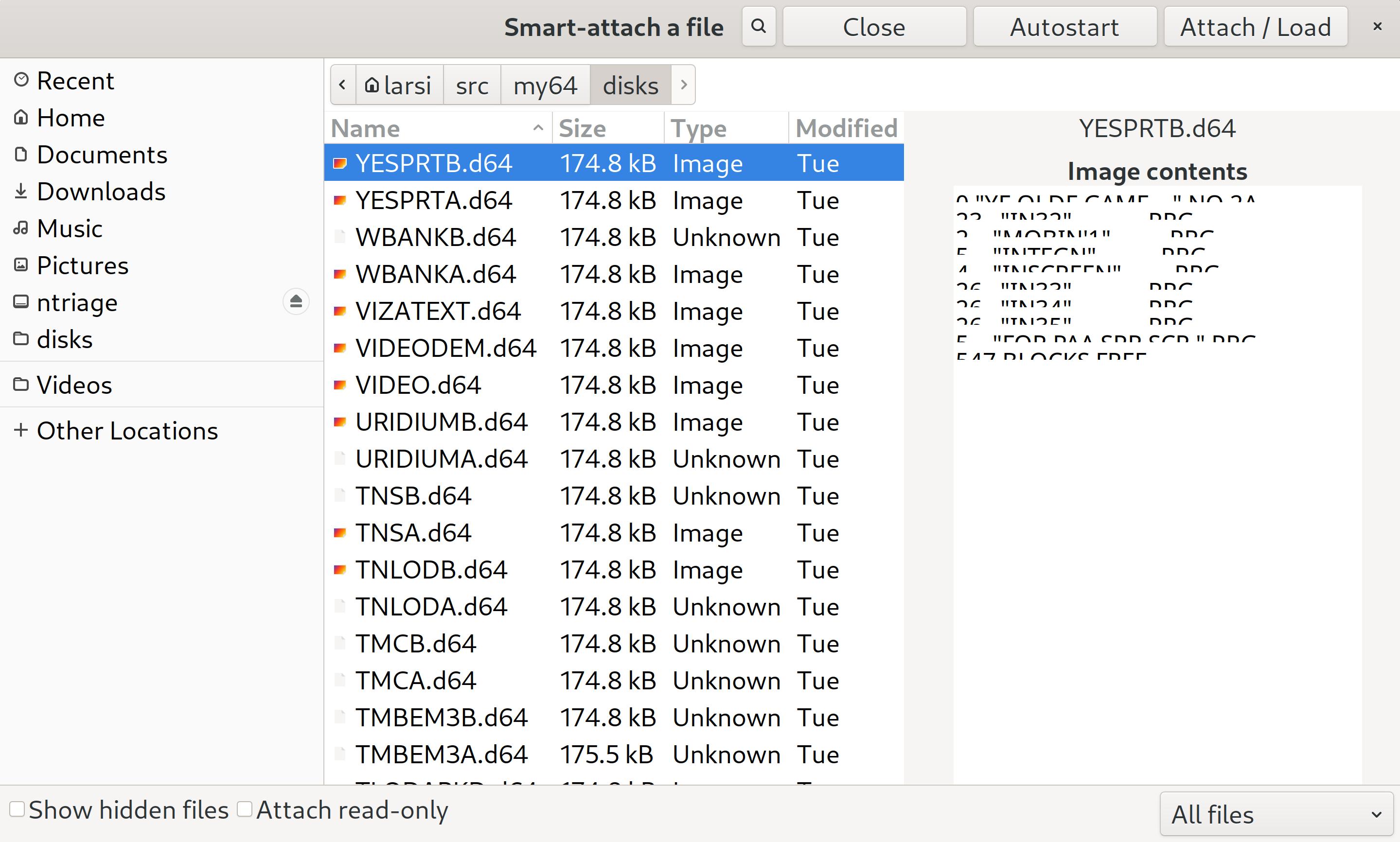This screenshot has width=1400, height=842.
Task: Click the Autostart button
Action: coord(1064,27)
